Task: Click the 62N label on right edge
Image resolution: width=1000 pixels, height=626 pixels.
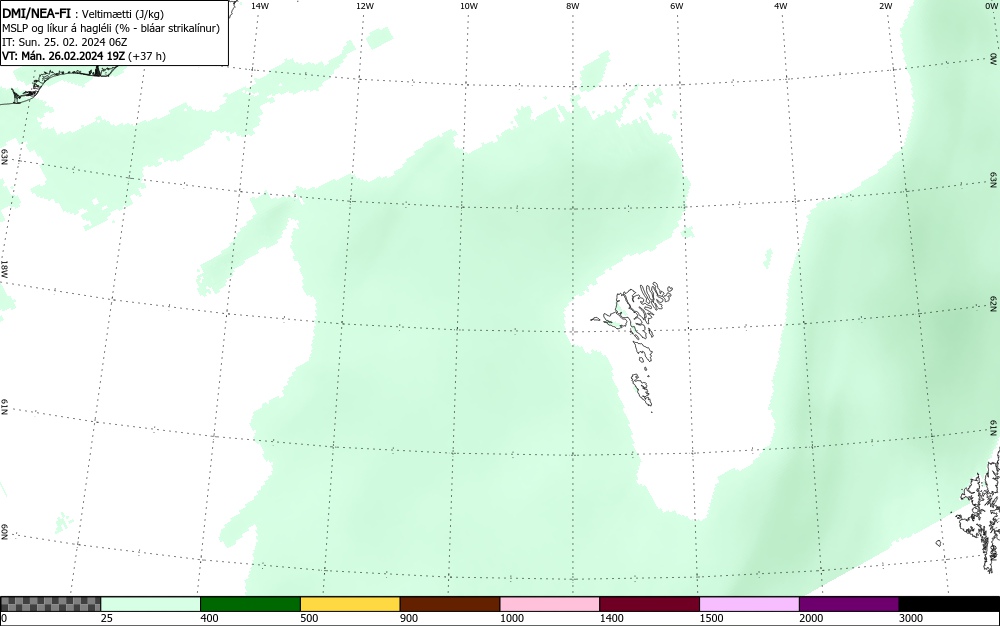Action: [994, 303]
